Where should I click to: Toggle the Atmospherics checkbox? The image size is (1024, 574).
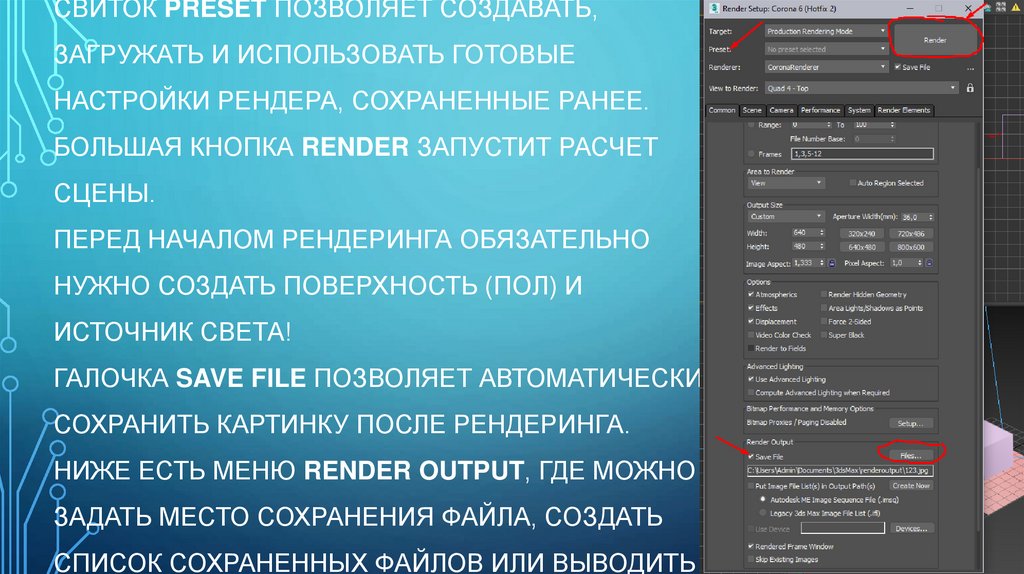(x=751, y=295)
